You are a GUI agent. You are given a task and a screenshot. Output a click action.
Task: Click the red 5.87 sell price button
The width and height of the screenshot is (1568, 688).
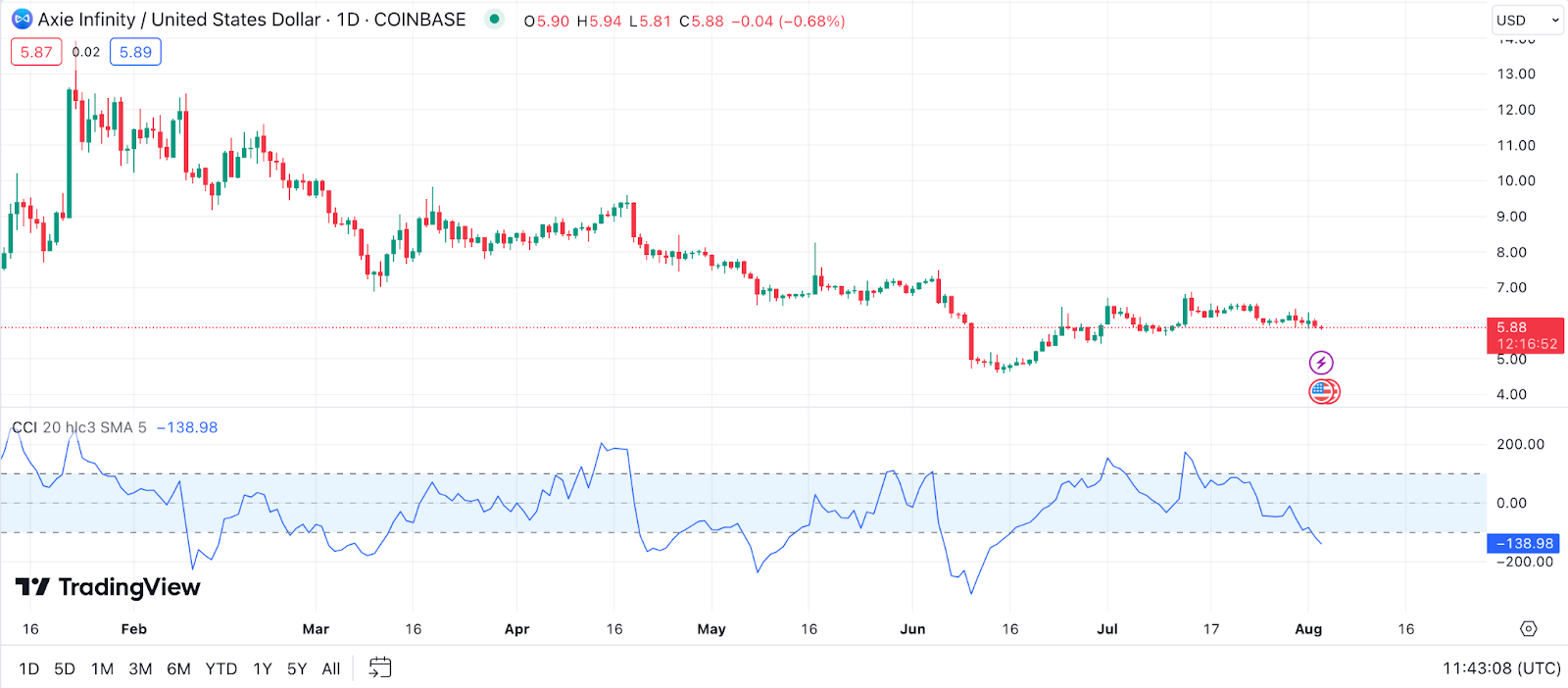(36, 52)
